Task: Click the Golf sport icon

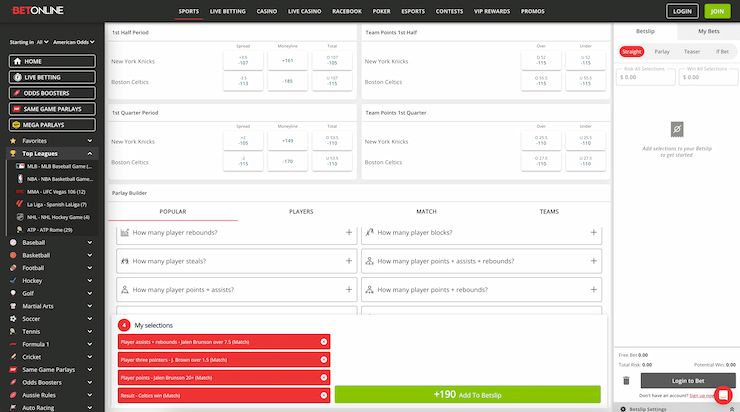Action: click(x=13, y=293)
